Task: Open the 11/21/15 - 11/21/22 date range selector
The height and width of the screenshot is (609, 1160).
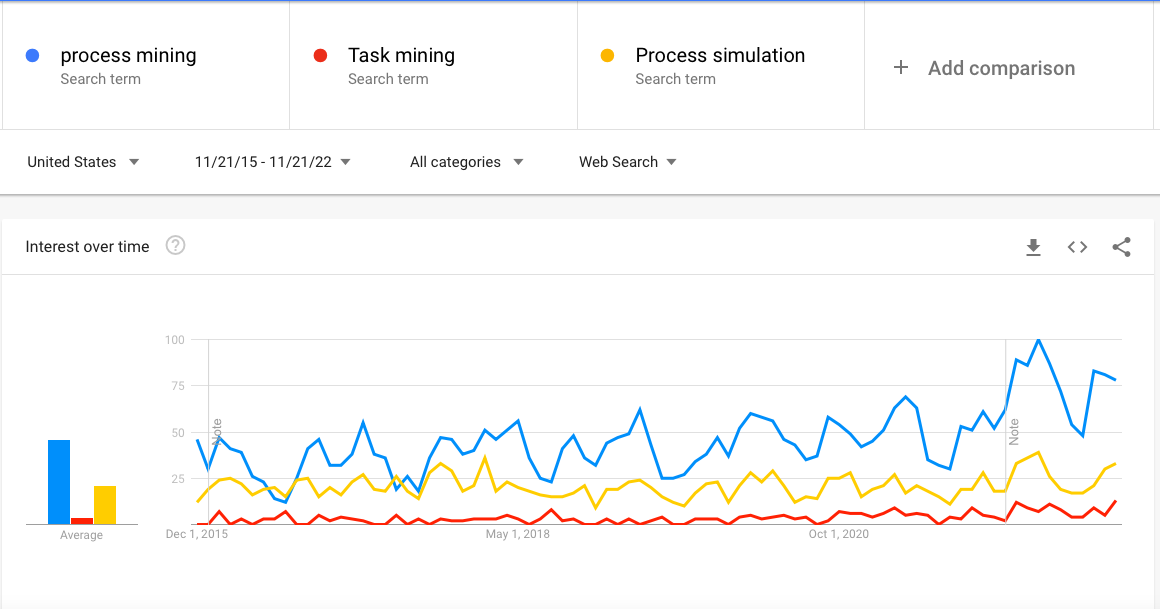Action: click(x=270, y=161)
